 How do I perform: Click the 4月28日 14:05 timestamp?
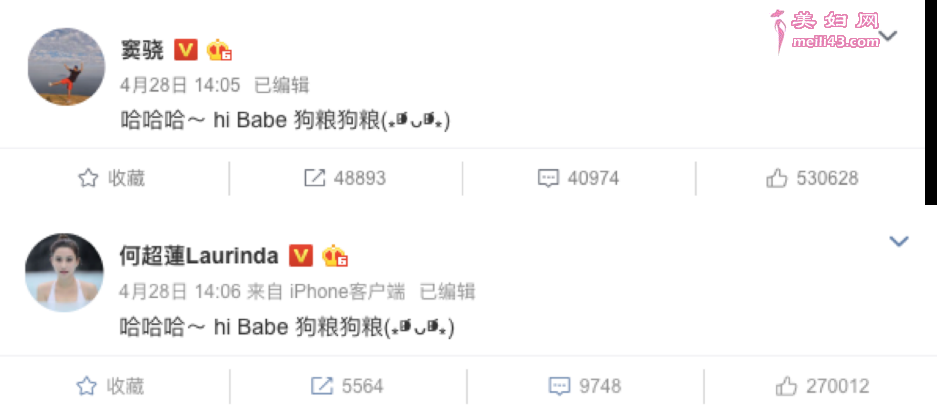(180, 86)
